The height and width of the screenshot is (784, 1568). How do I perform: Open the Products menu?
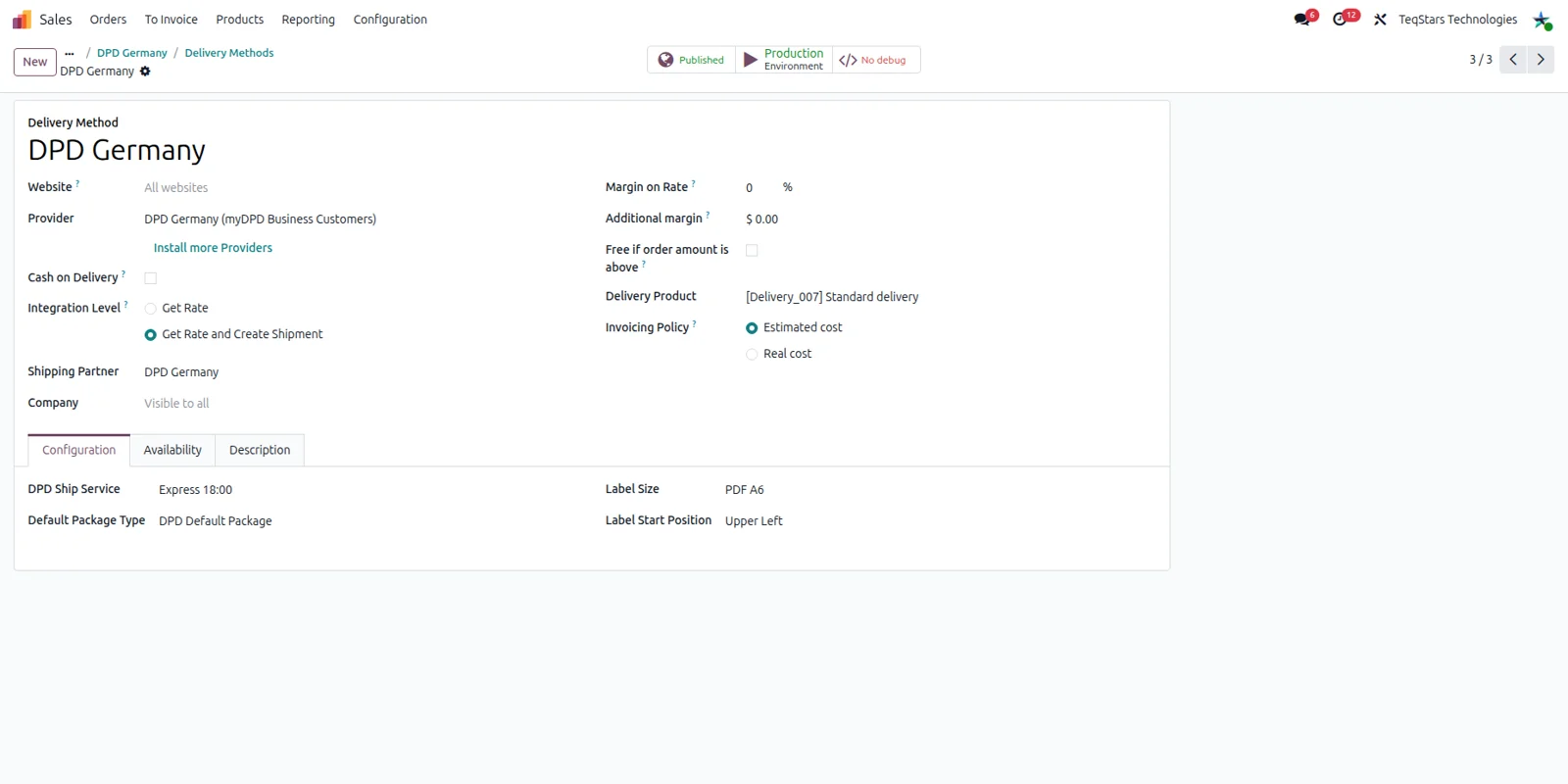coord(240,20)
